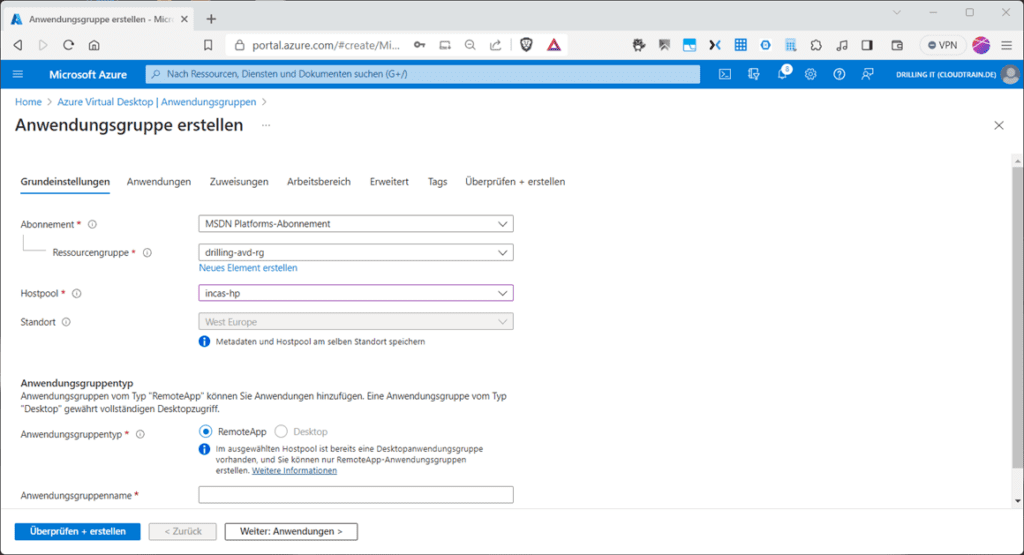Viewport: 1024px width, 555px height.
Task: Open Azure portal settings gear
Action: 810,74
